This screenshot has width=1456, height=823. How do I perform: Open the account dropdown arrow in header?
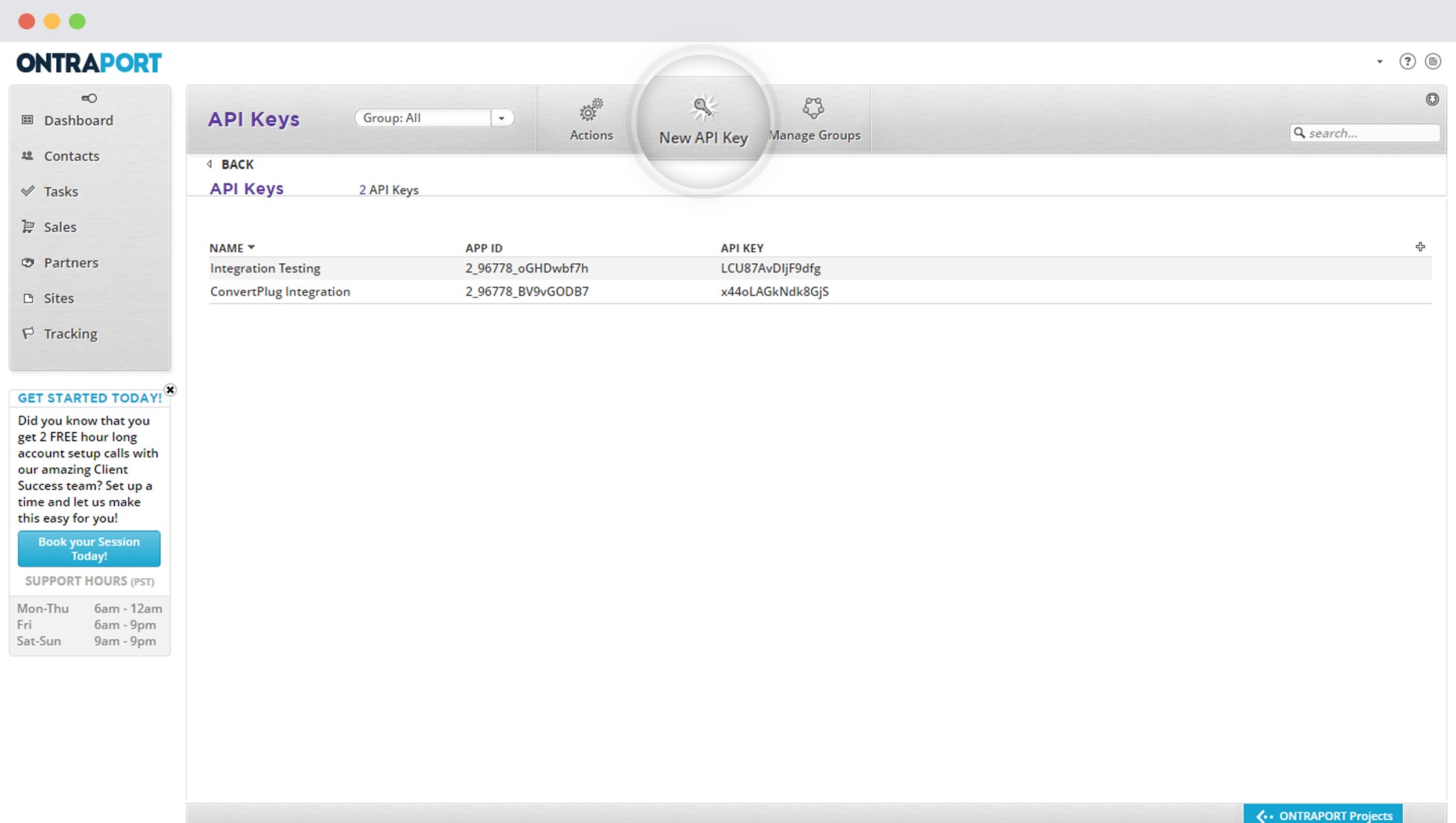[1379, 62]
